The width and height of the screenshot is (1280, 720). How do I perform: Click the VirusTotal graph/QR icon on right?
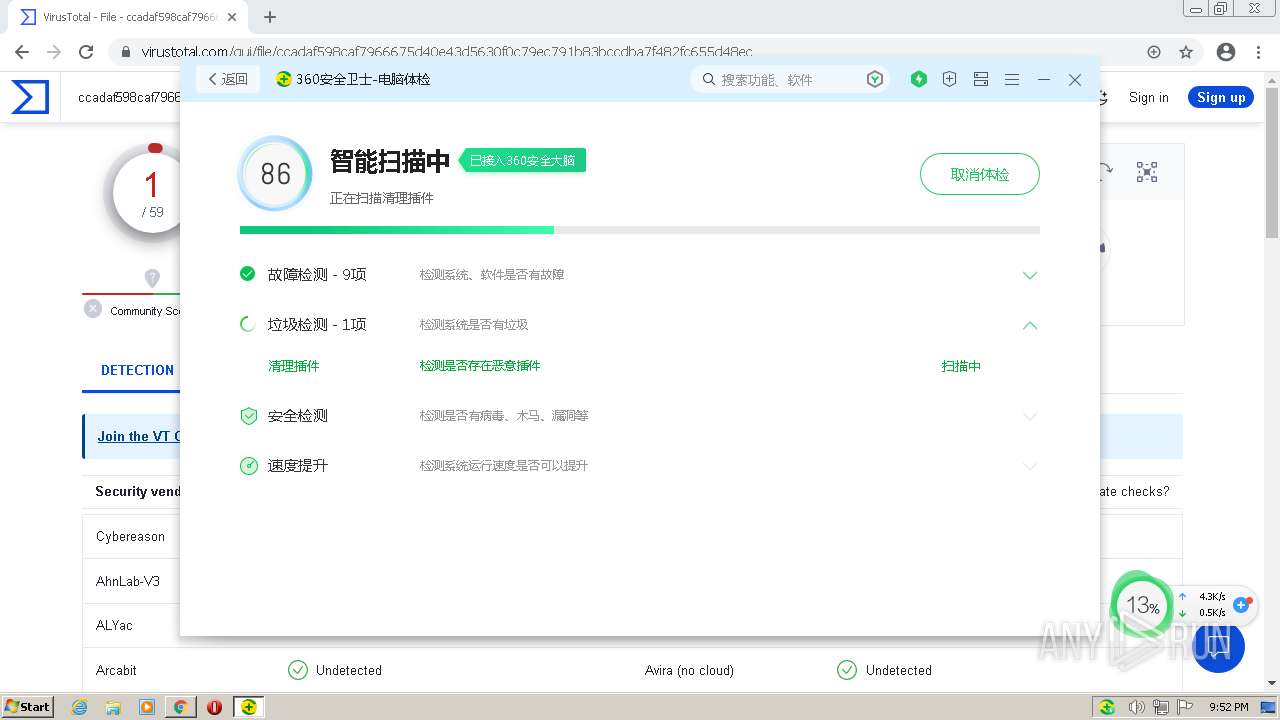click(1147, 172)
